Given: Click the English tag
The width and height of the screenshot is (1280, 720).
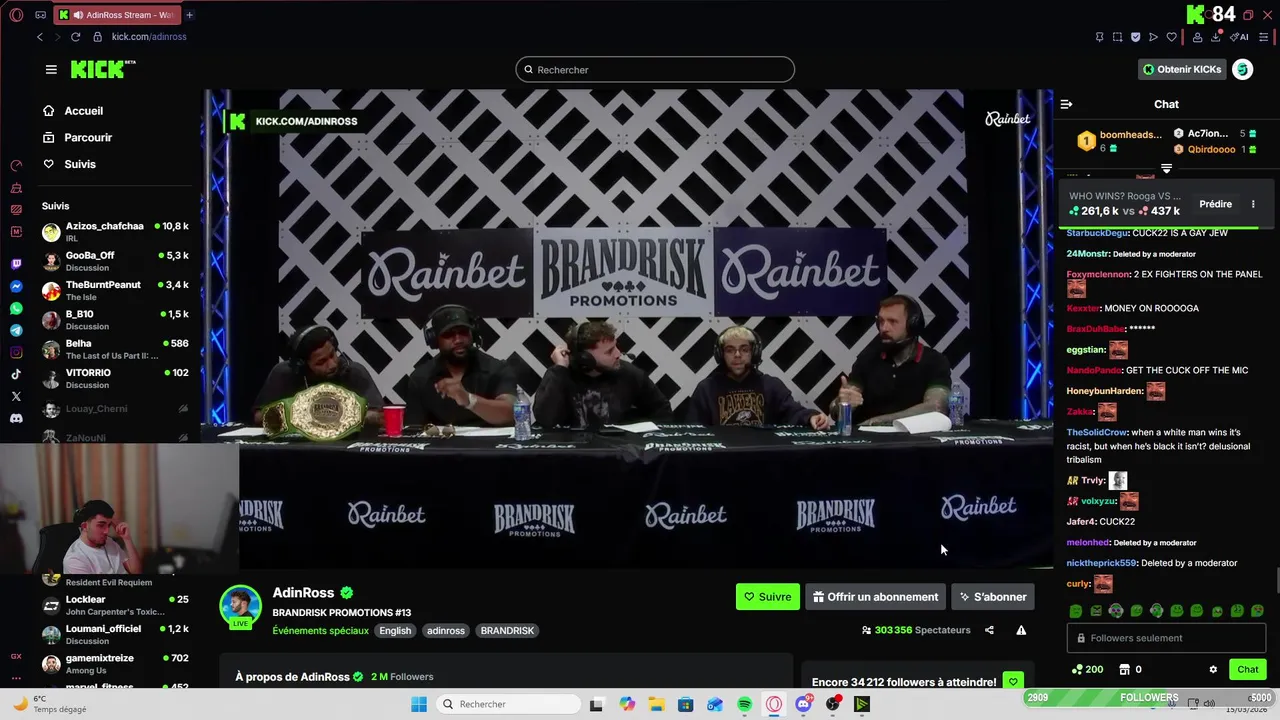Looking at the screenshot, I should click(x=395, y=630).
